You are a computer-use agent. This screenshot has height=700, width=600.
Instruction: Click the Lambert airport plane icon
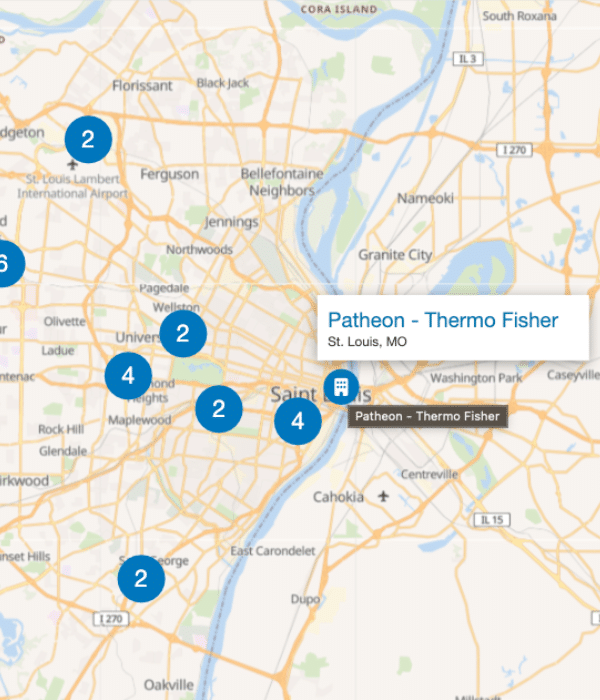point(72,165)
